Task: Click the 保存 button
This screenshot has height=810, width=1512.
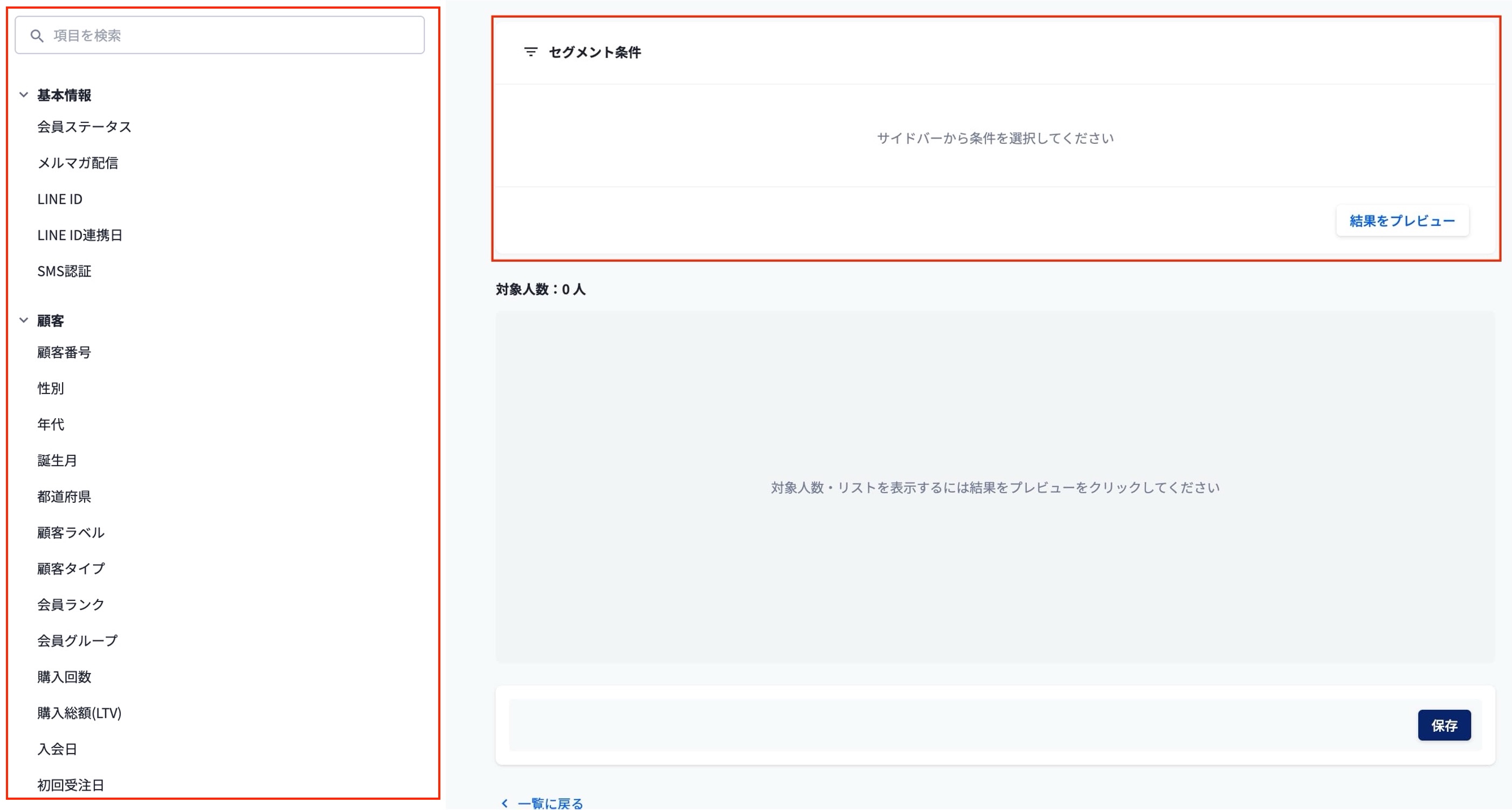Action: pos(1444,725)
